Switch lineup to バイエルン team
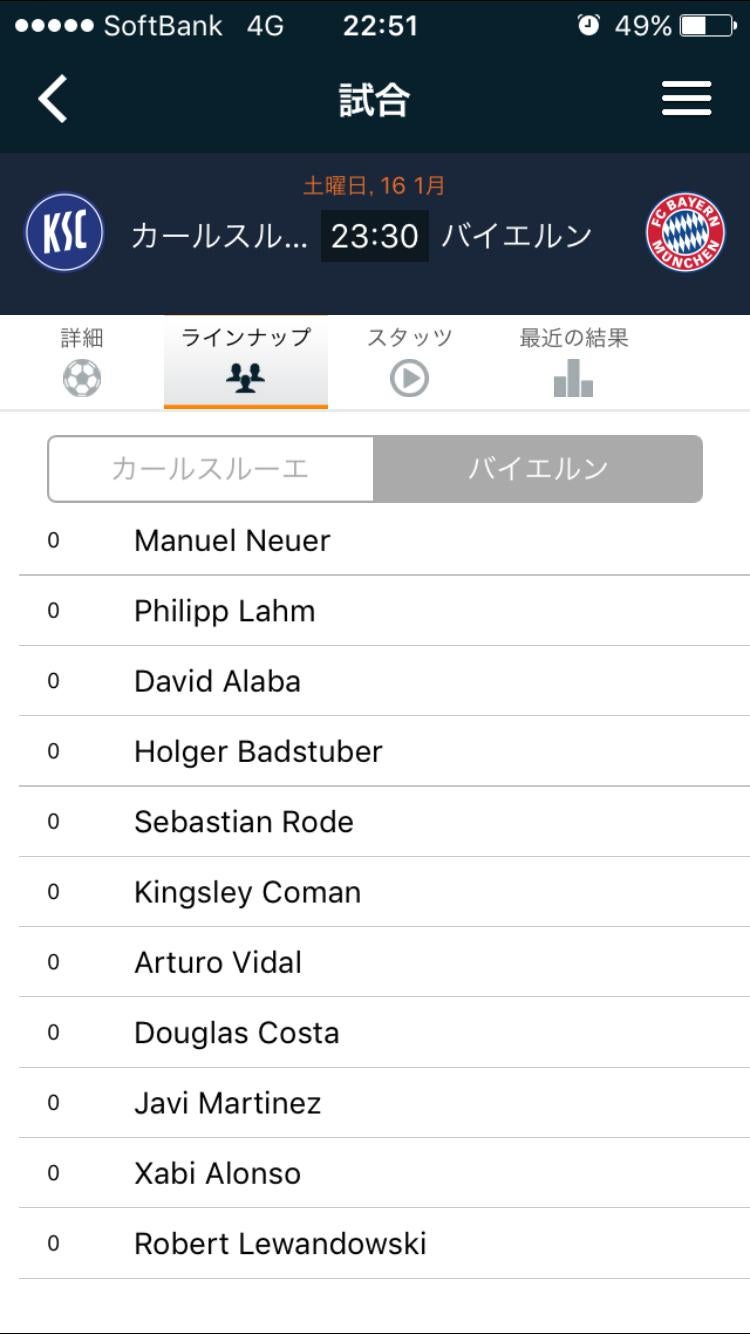750x1334 pixels. point(538,468)
